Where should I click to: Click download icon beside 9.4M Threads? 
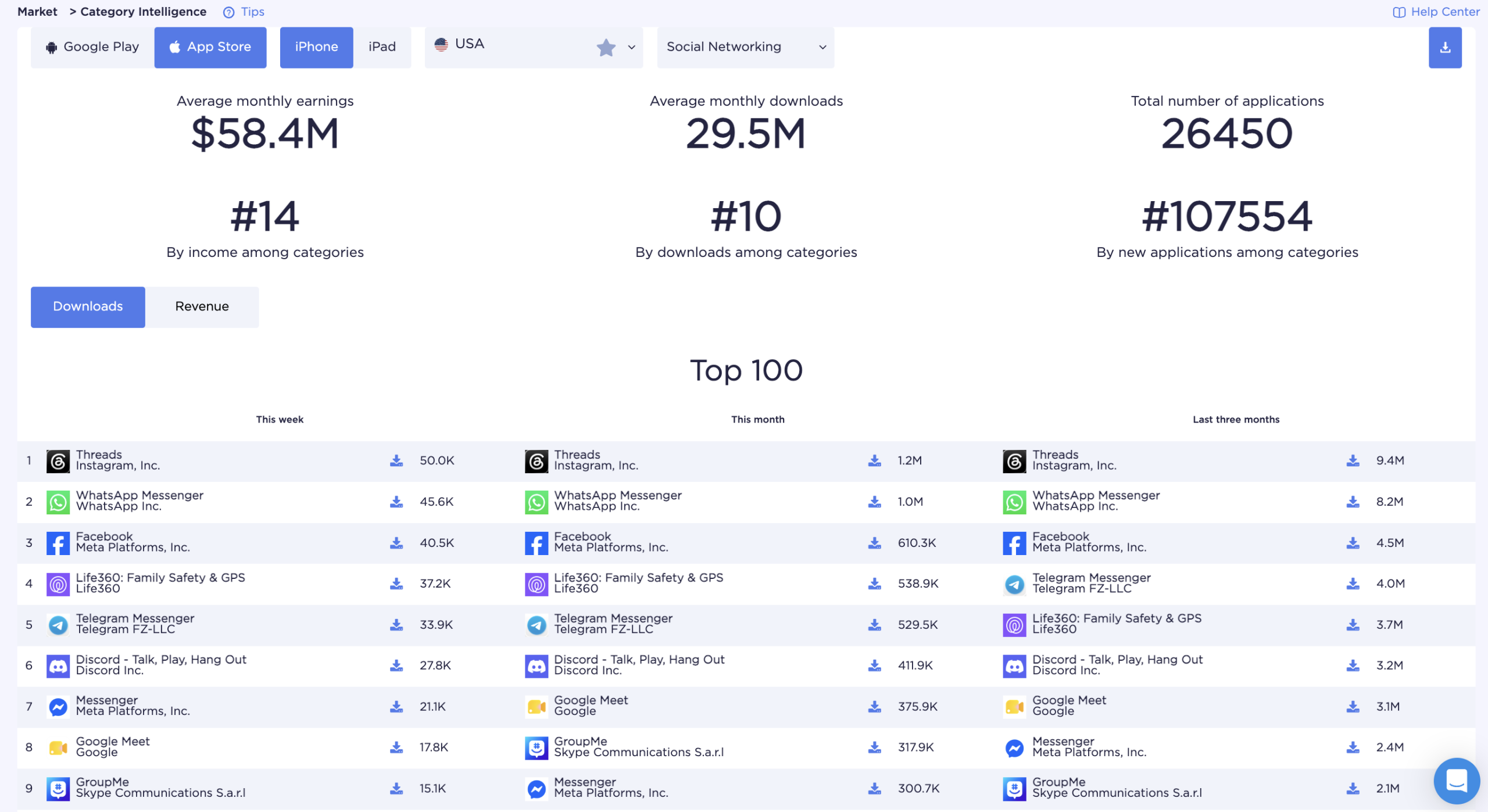pyautogui.click(x=1353, y=461)
